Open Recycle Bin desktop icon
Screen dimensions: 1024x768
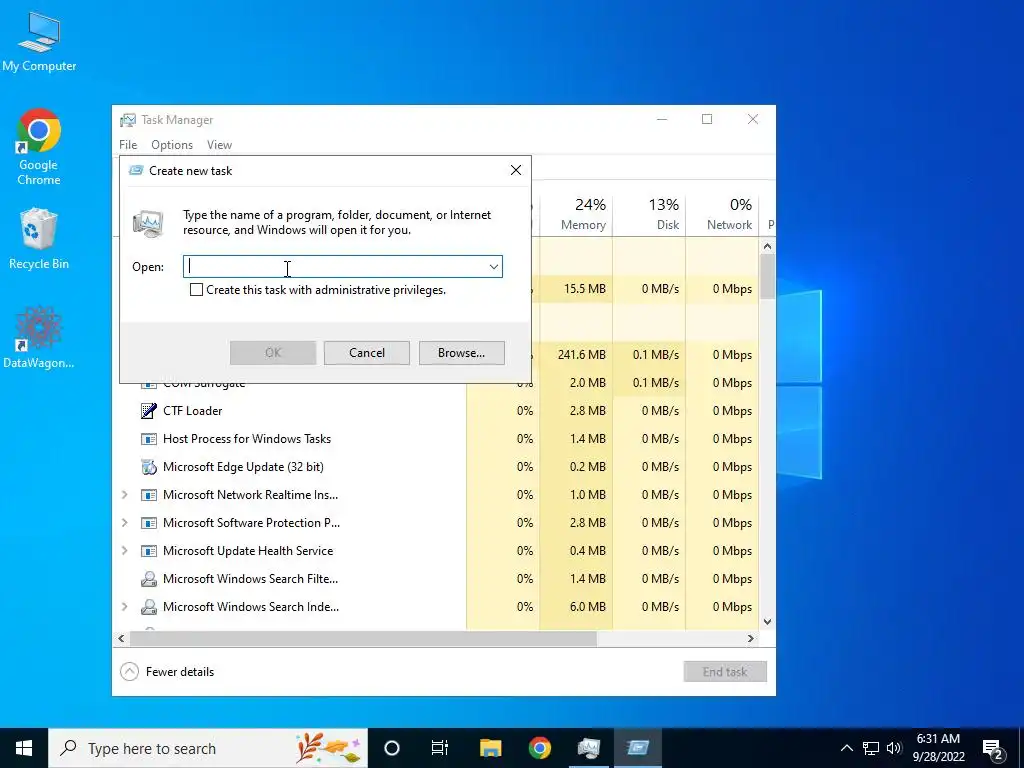point(39,238)
